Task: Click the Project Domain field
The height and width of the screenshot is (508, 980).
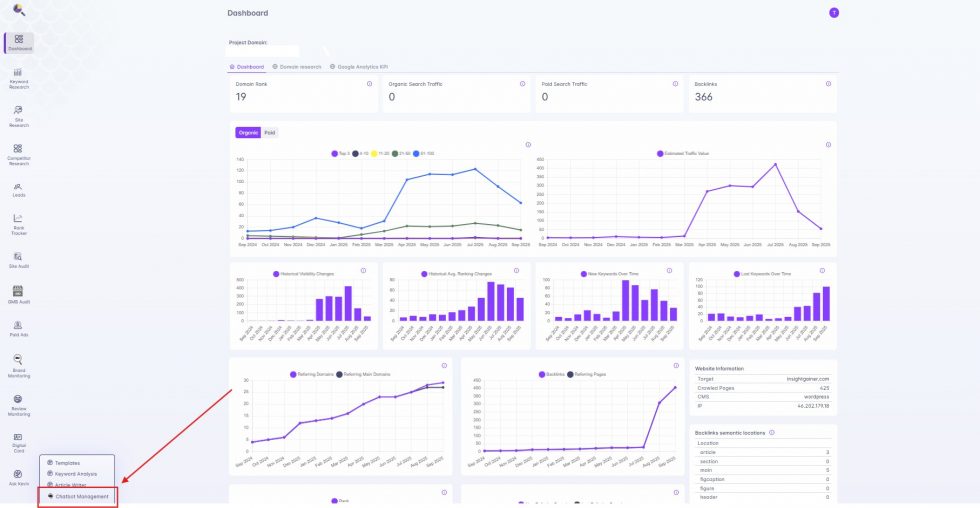Action: 263,51
